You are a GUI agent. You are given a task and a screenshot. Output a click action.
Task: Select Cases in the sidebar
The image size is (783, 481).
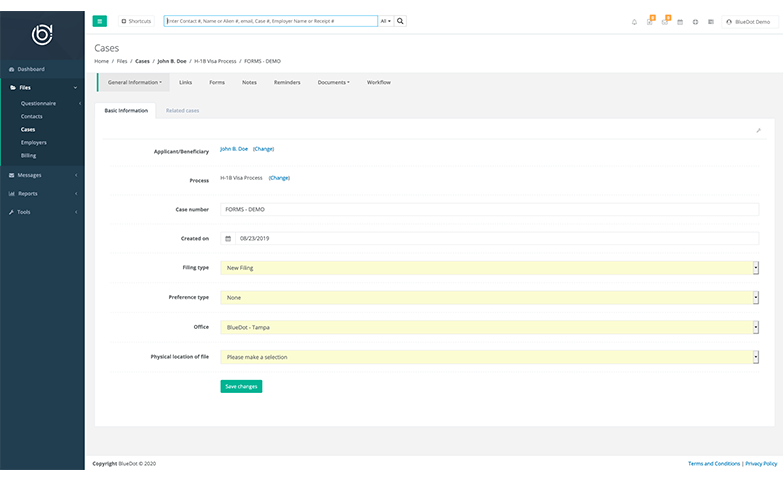(x=28, y=129)
